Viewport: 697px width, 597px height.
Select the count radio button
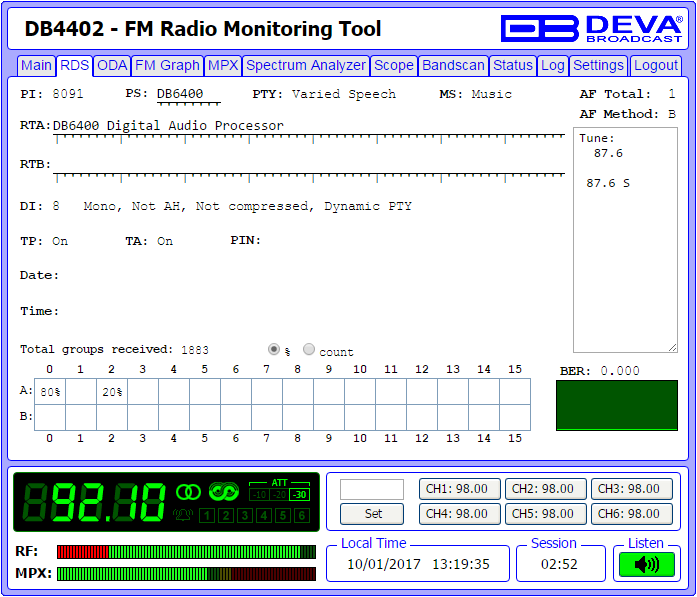(x=308, y=349)
